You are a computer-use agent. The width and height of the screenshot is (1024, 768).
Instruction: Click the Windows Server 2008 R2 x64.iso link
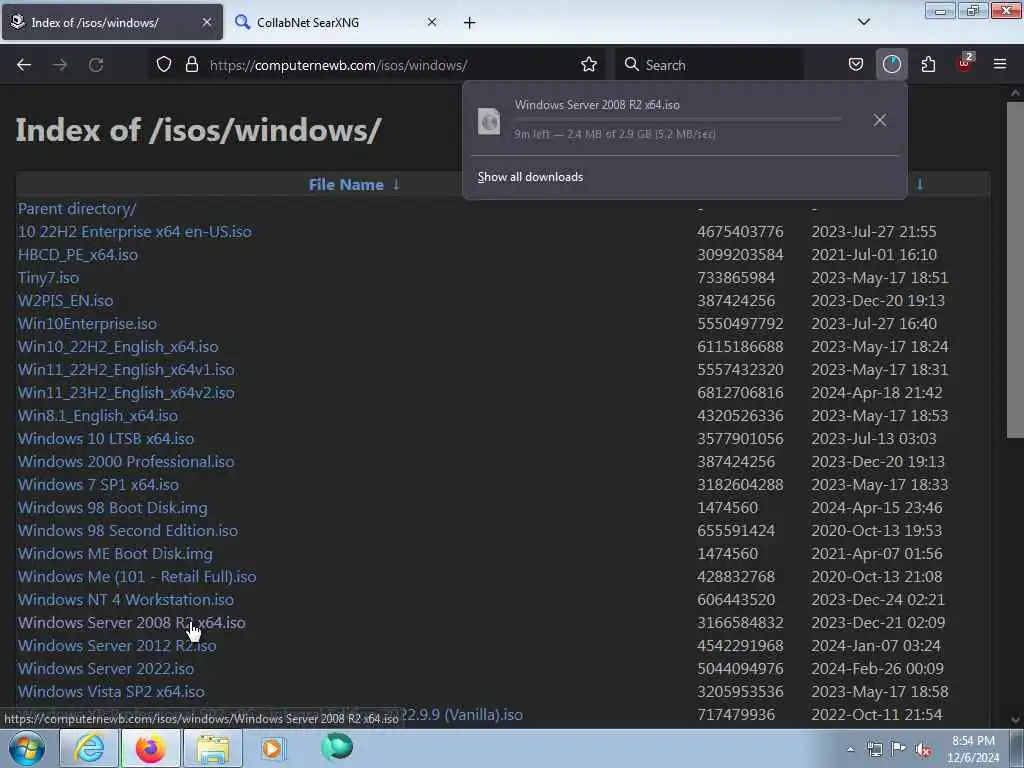click(x=132, y=622)
